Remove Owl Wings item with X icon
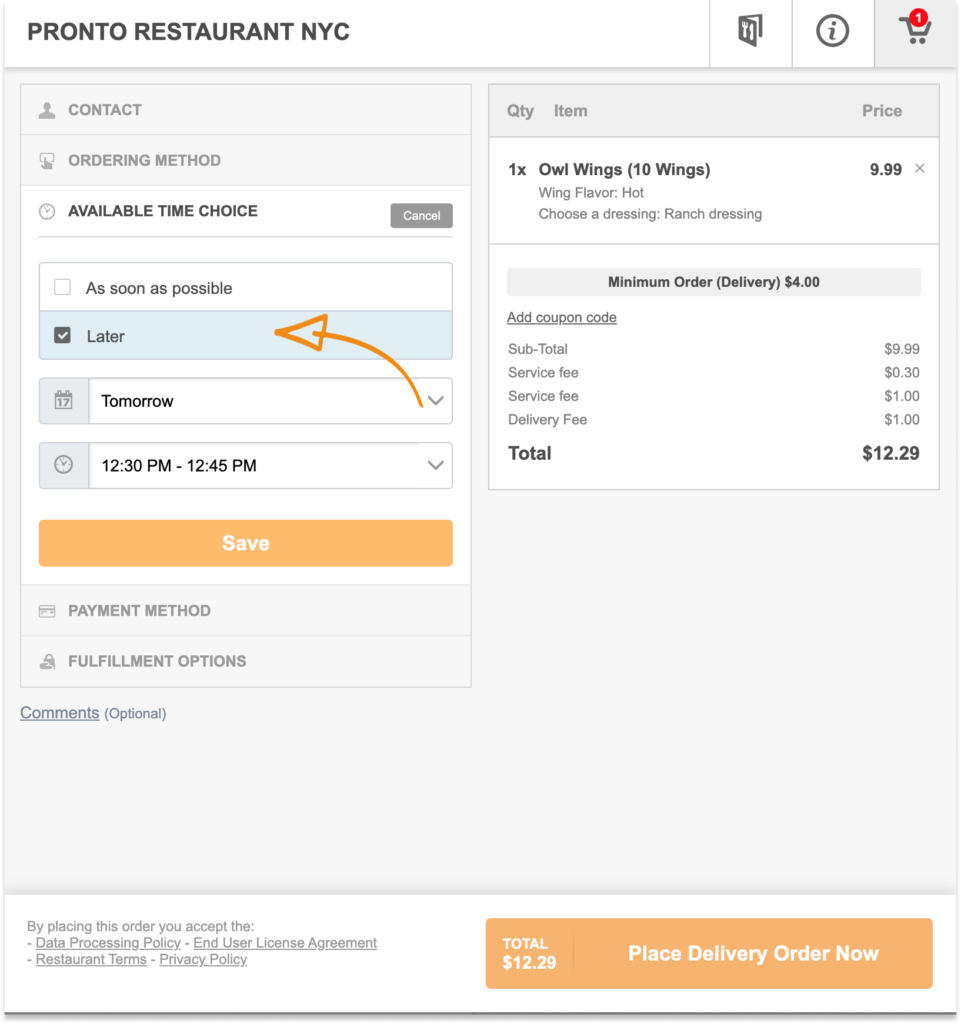This screenshot has height=1024, width=961. pos(920,169)
